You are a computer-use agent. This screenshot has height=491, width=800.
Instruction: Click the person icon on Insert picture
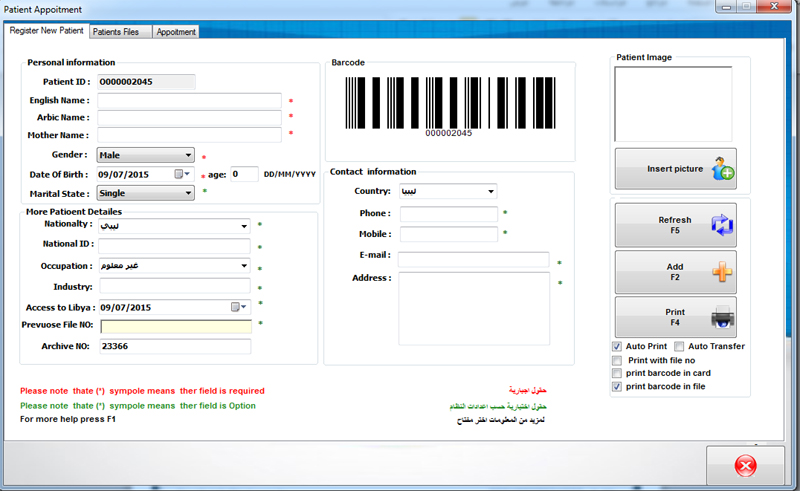coord(722,169)
